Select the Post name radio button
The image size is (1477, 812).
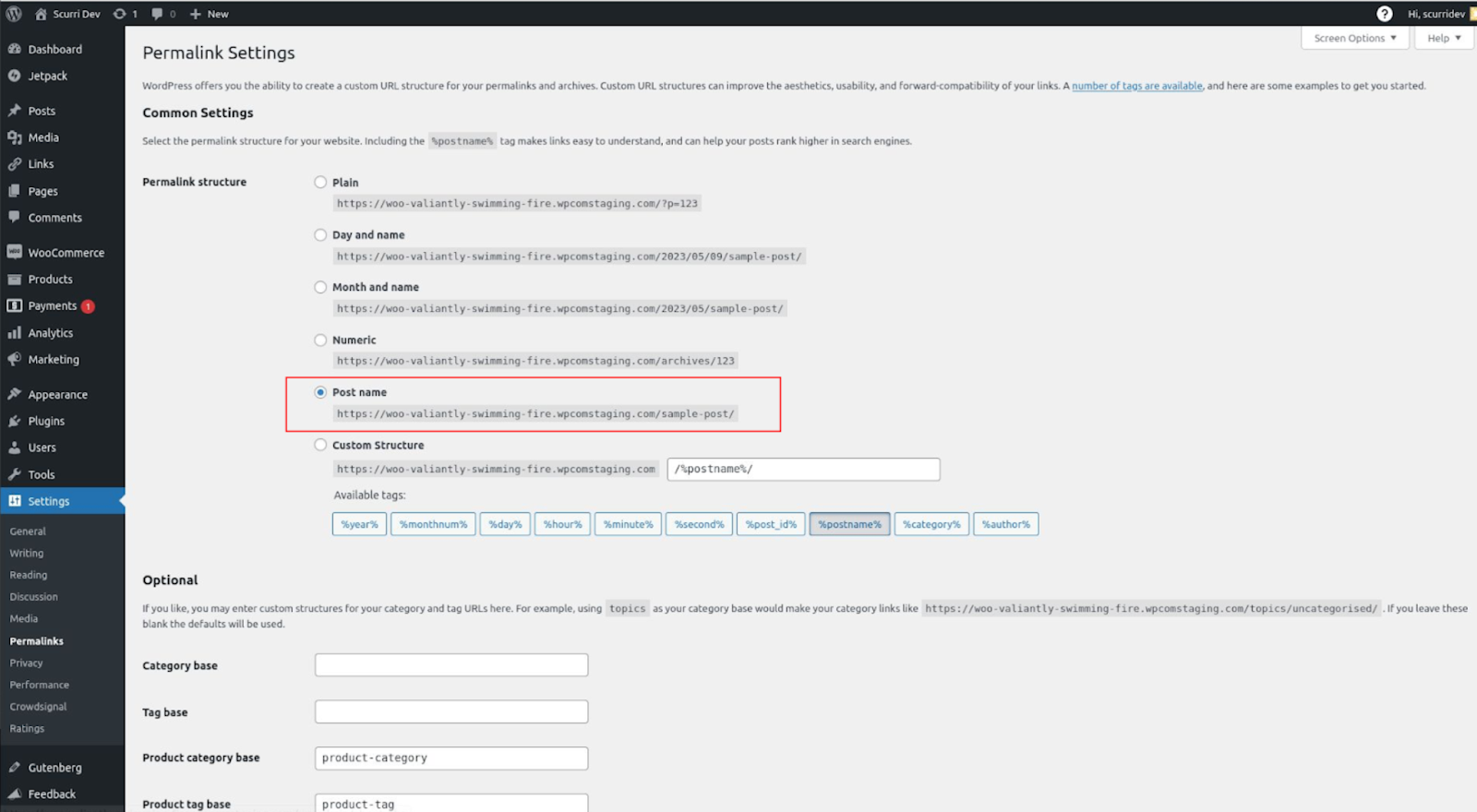pyautogui.click(x=320, y=392)
